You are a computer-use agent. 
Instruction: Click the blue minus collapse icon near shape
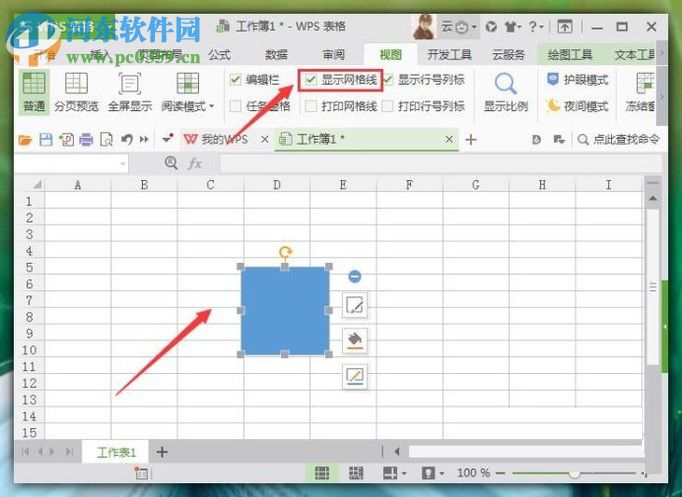tap(355, 277)
